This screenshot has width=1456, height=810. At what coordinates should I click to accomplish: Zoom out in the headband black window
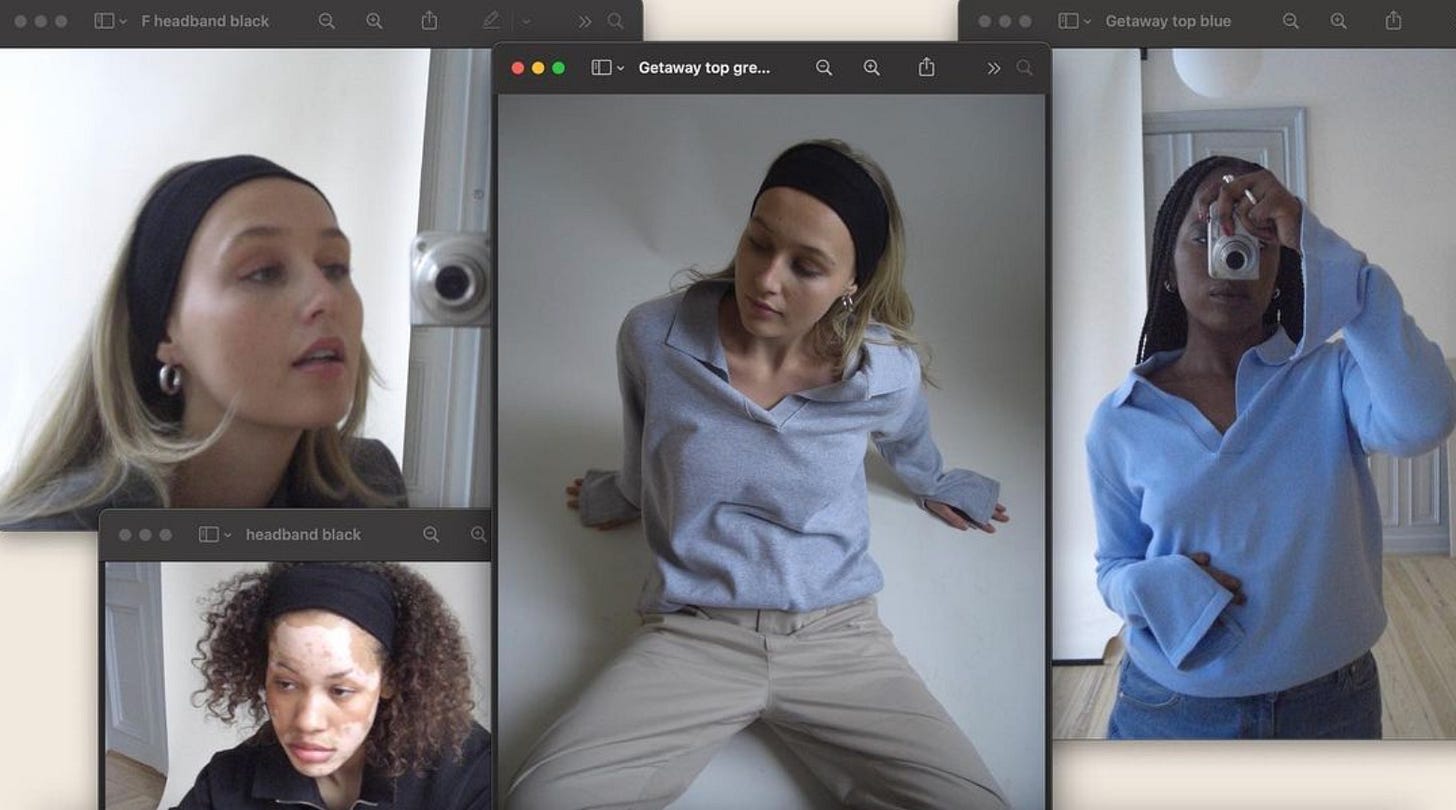(431, 535)
